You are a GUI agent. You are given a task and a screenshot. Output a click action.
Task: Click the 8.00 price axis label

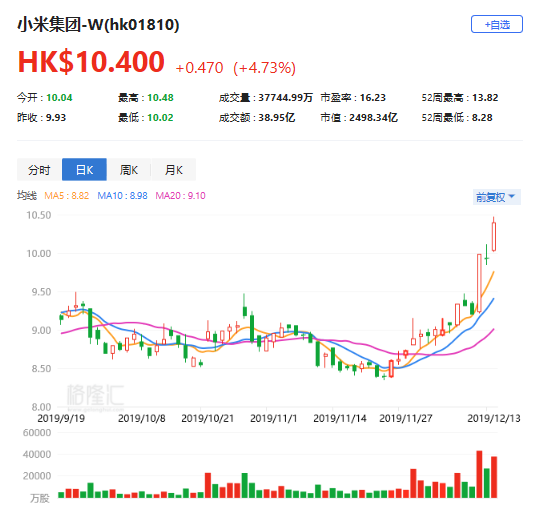41,407
